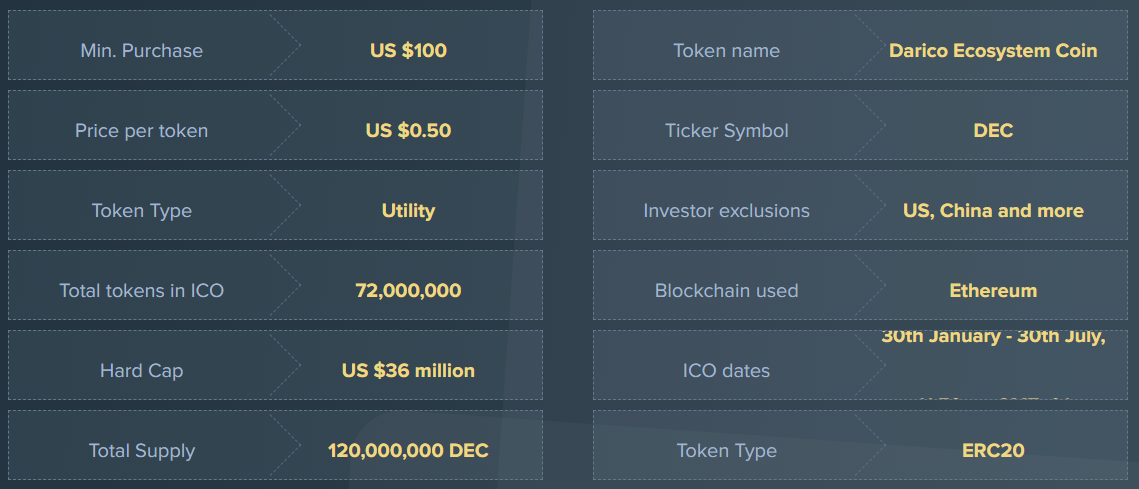The width and height of the screenshot is (1139, 489).
Task: Select the 30th January - 30th July text
Action: tap(993, 337)
